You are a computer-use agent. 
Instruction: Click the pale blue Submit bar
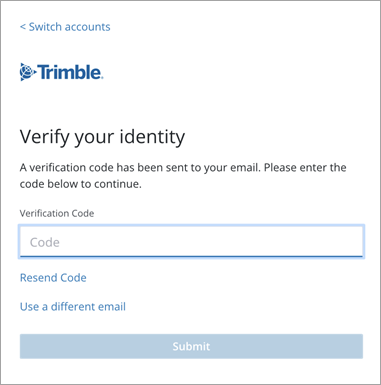(191, 346)
